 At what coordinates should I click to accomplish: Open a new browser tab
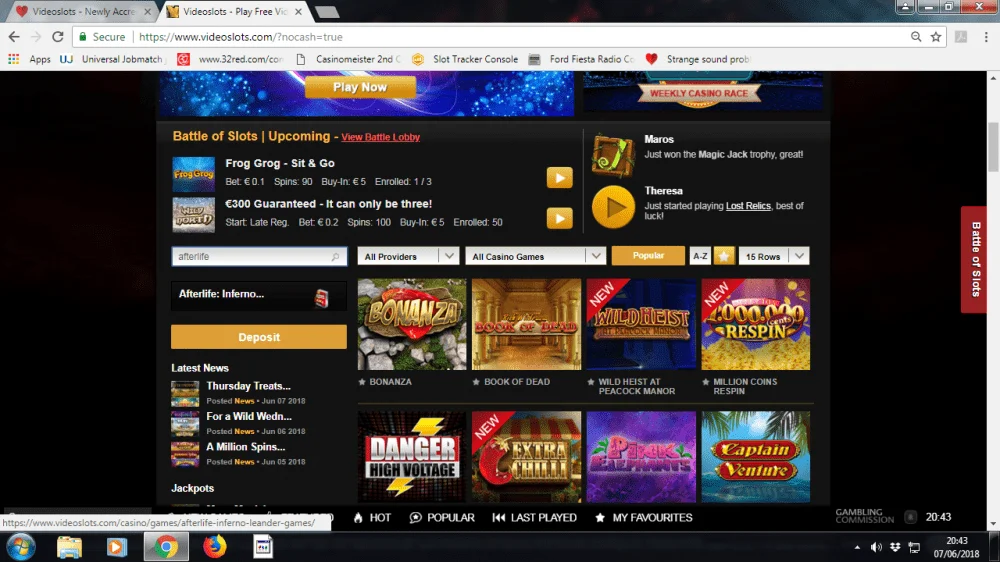coord(327,12)
